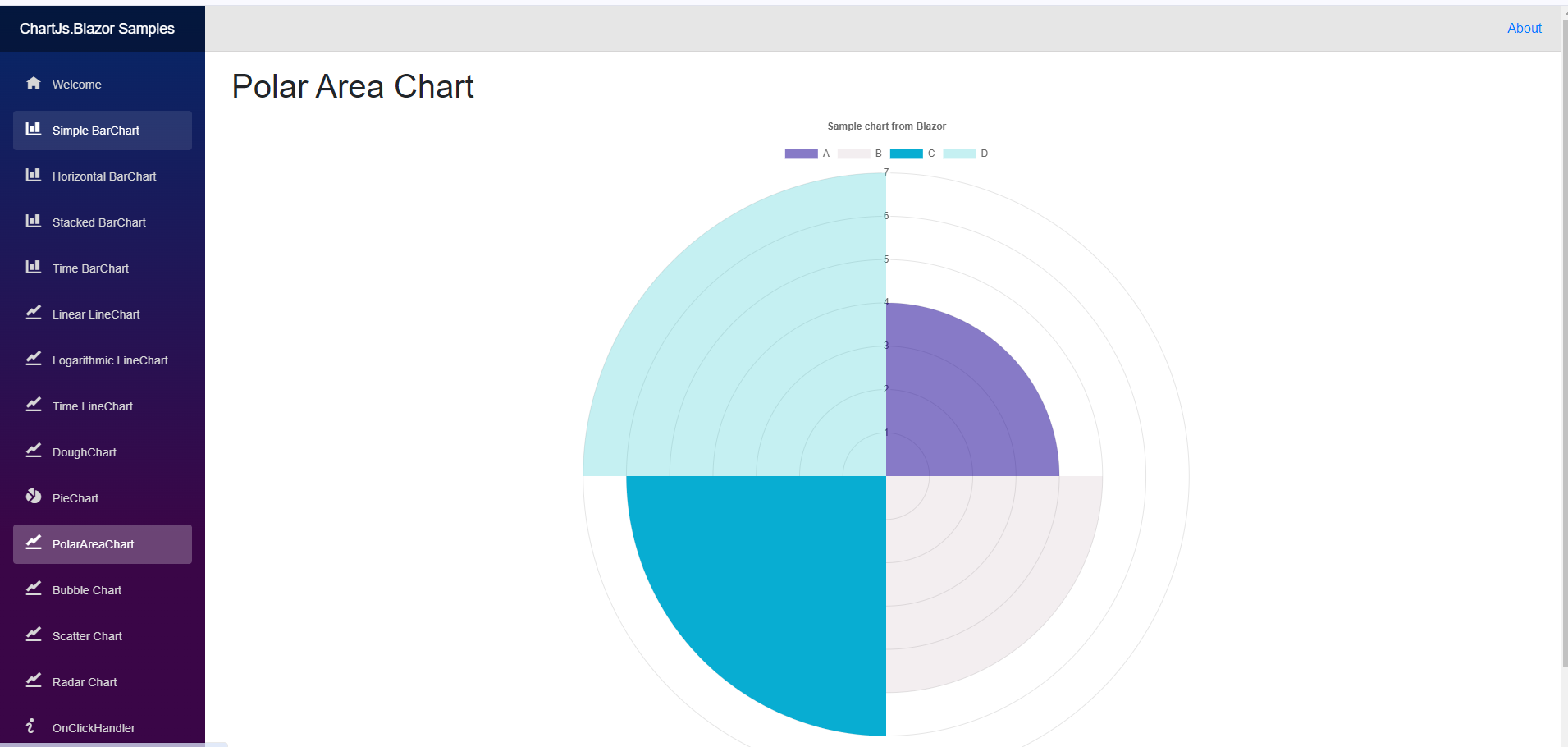Click the chart icon beside Bubble Chart
Screen dimensions: 1568x747
click(x=34, y=589)
